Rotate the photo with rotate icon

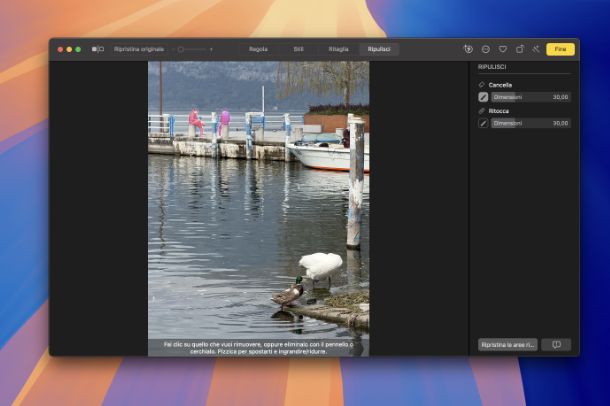click(519, 49)
